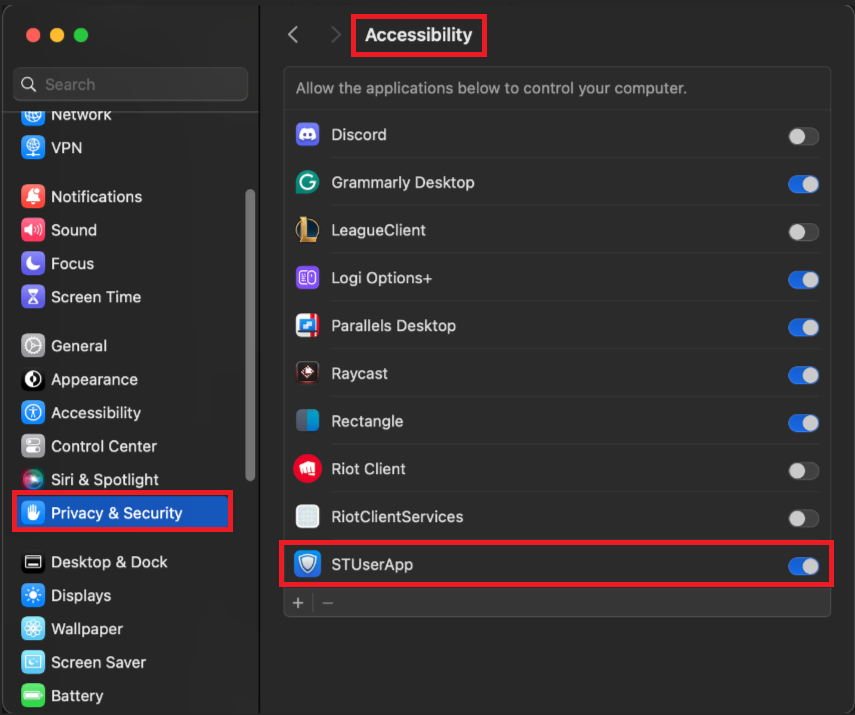Enable Discord accessibility toggle
This screenshot has width=855, height=715.
(803, 136)
